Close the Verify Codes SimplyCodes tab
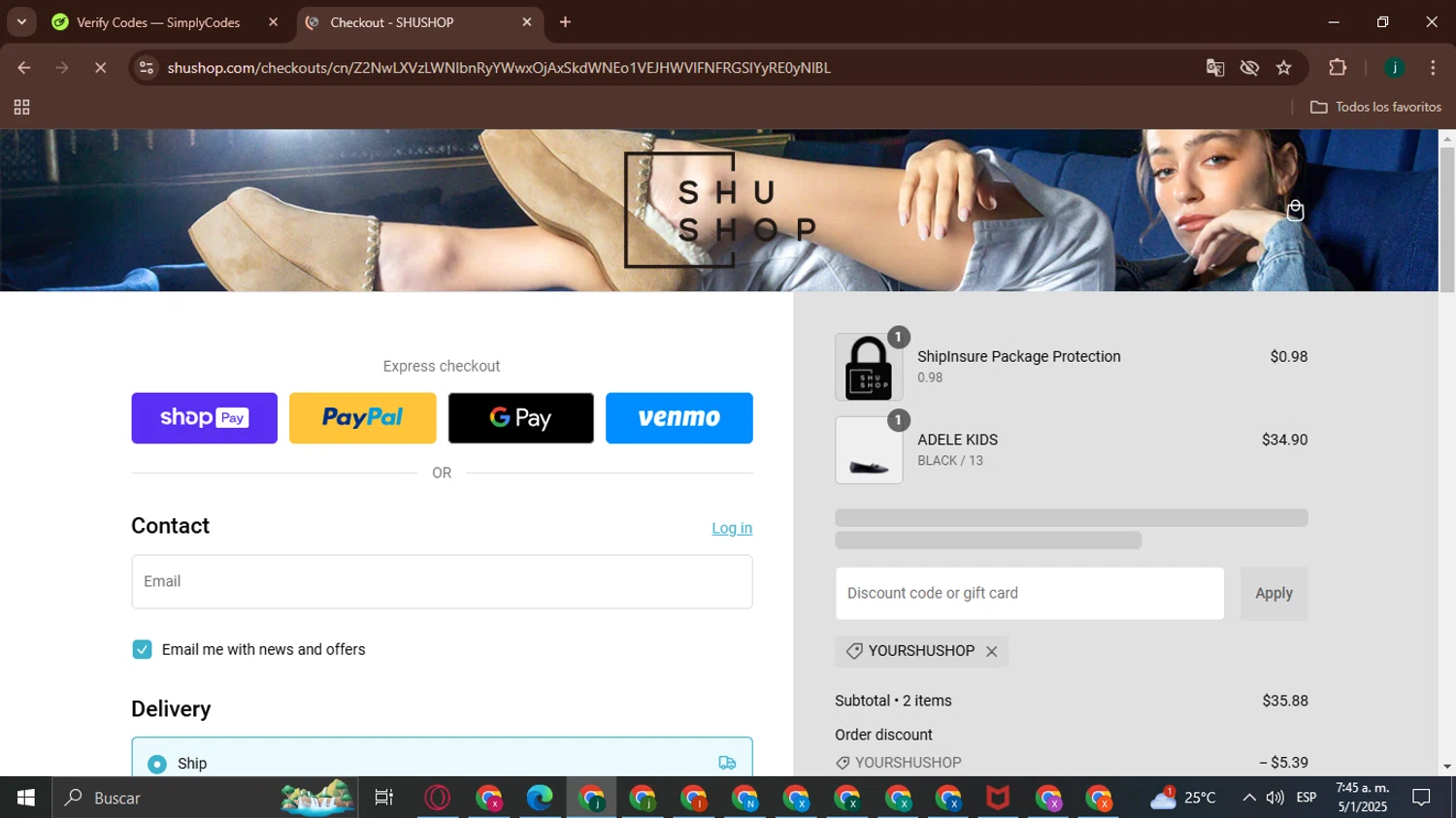The height and width of the screenshot is (818, 1456). (x=273, y=22)
